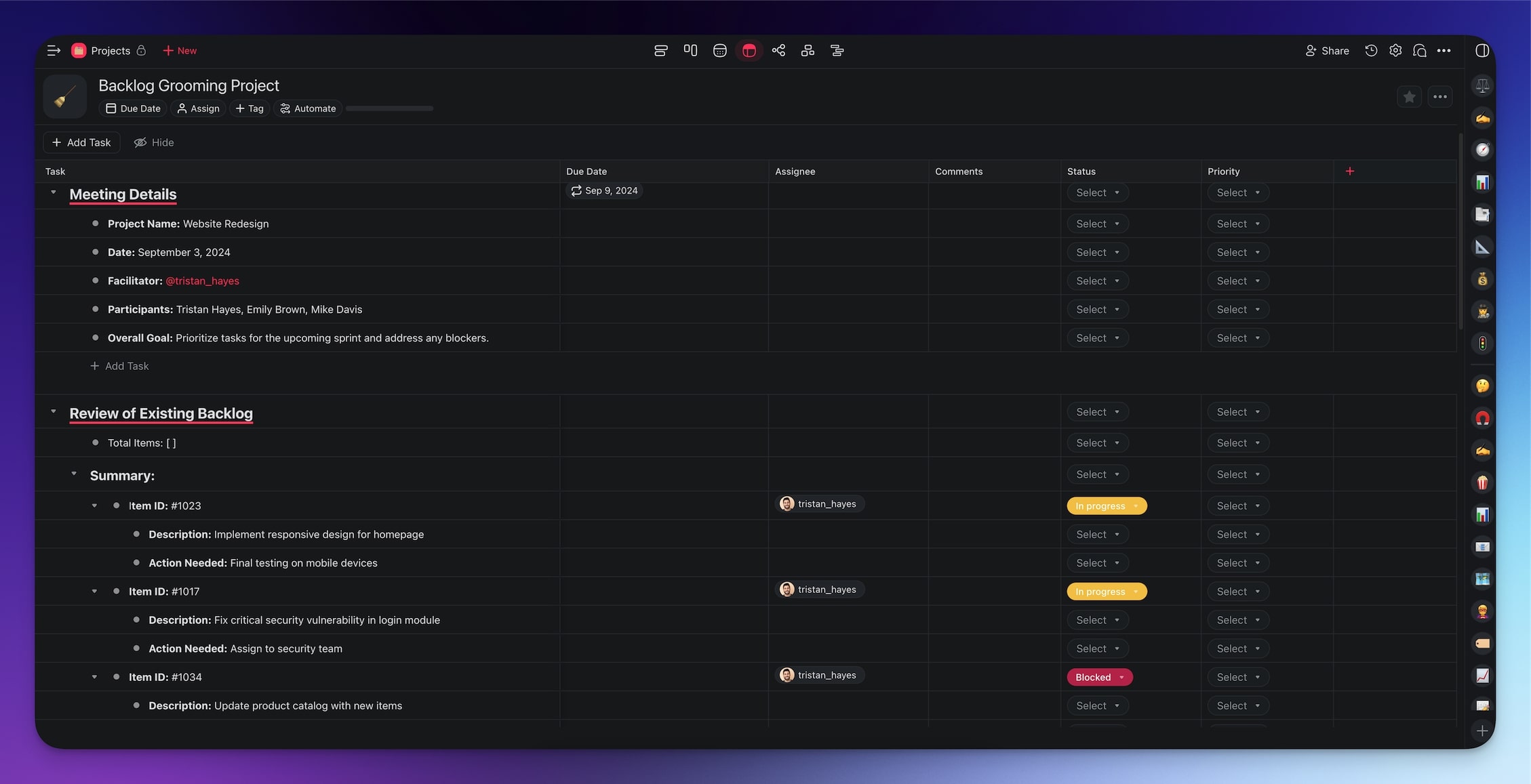Toggle the right side panel icon
1531x784 pixels.
[1482, 51]
